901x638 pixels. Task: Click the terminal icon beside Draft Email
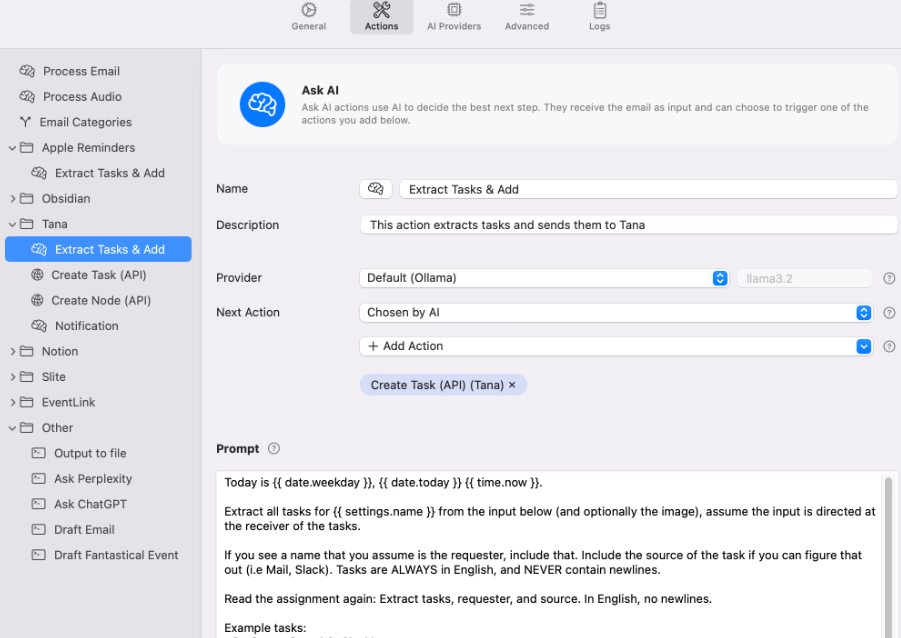(38, 529)
